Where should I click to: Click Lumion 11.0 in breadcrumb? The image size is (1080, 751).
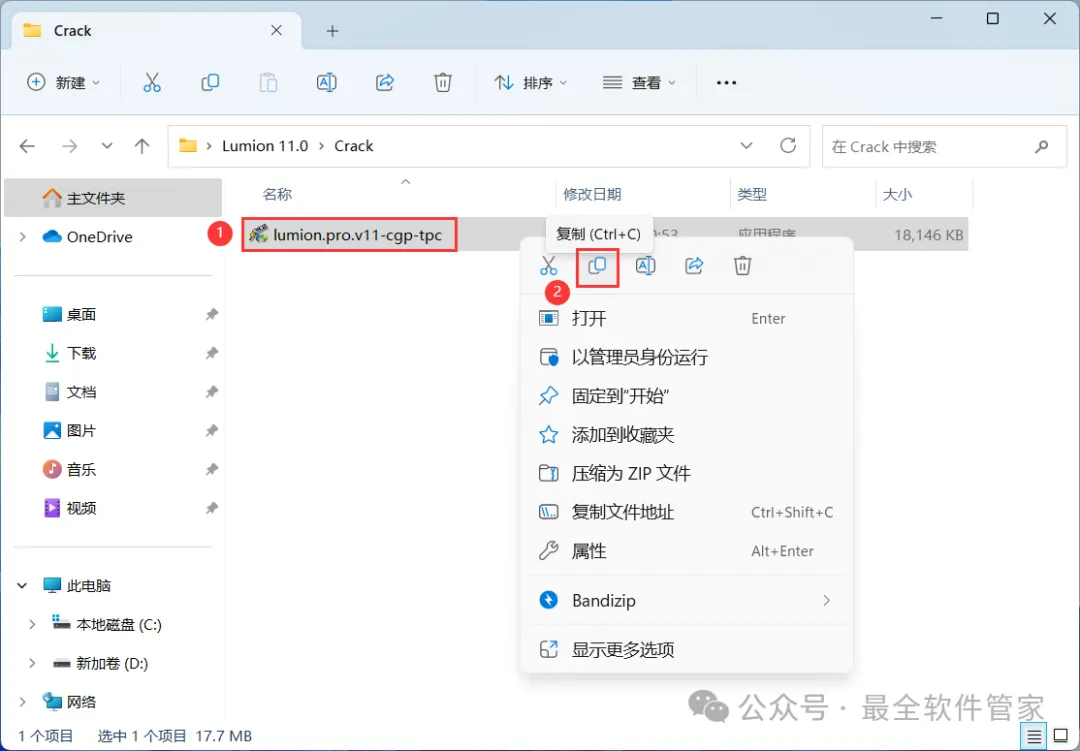[x=264, y=146]
